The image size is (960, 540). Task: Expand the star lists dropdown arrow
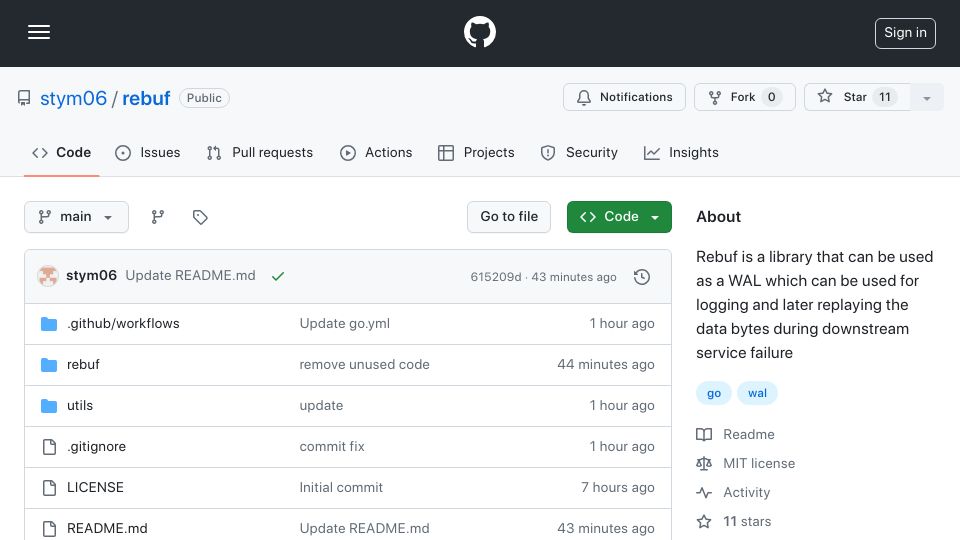pyautogui.click(x=927, y=98)
